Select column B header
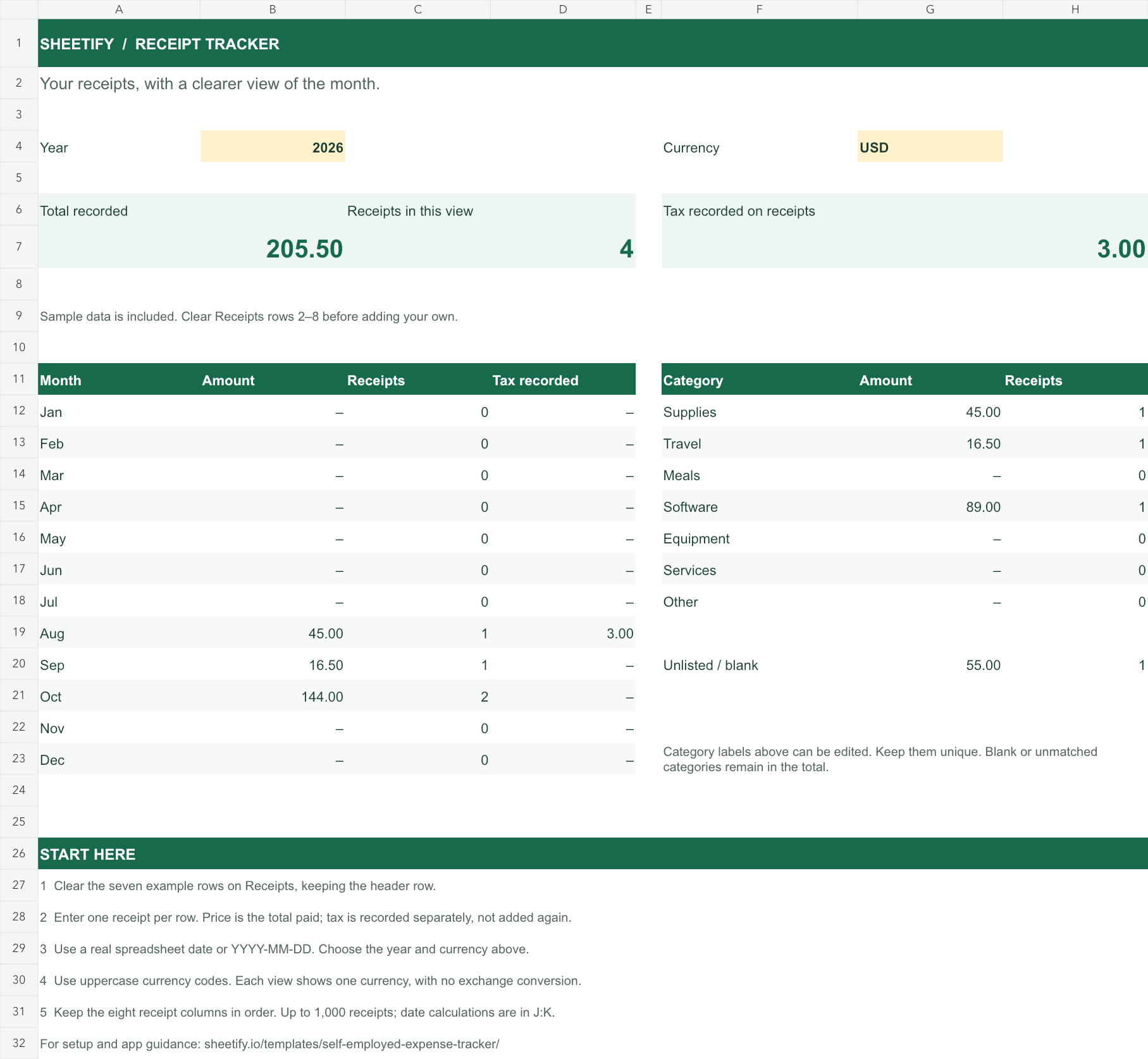 coord(273,9)
